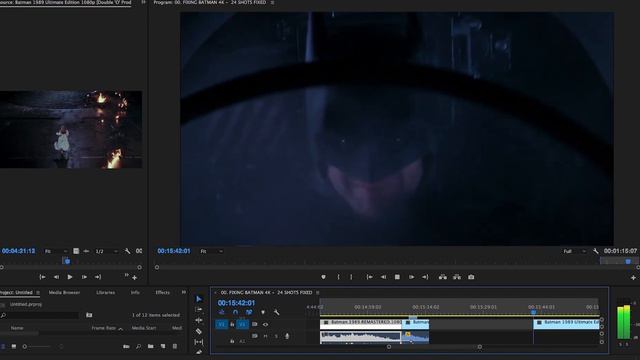Open Program playback resolution Full dropdown

click(574, 251)
